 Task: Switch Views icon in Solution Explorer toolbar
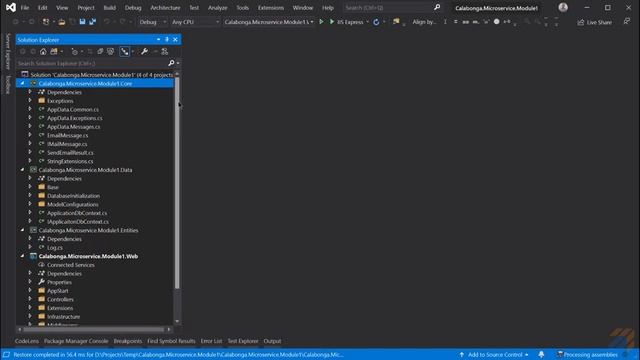pyautogui.click(x=54, y=51)
